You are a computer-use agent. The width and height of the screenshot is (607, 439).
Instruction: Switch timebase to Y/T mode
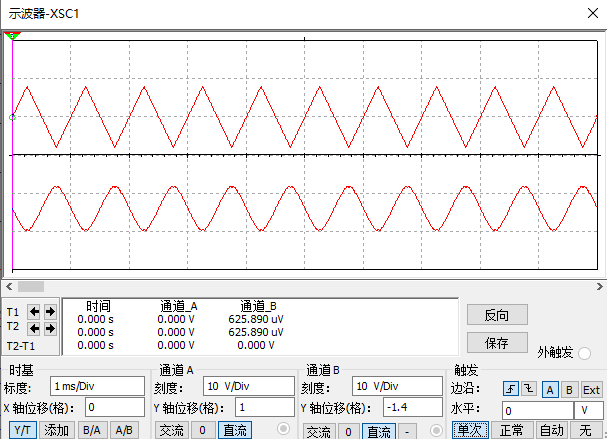click(21, 431)
